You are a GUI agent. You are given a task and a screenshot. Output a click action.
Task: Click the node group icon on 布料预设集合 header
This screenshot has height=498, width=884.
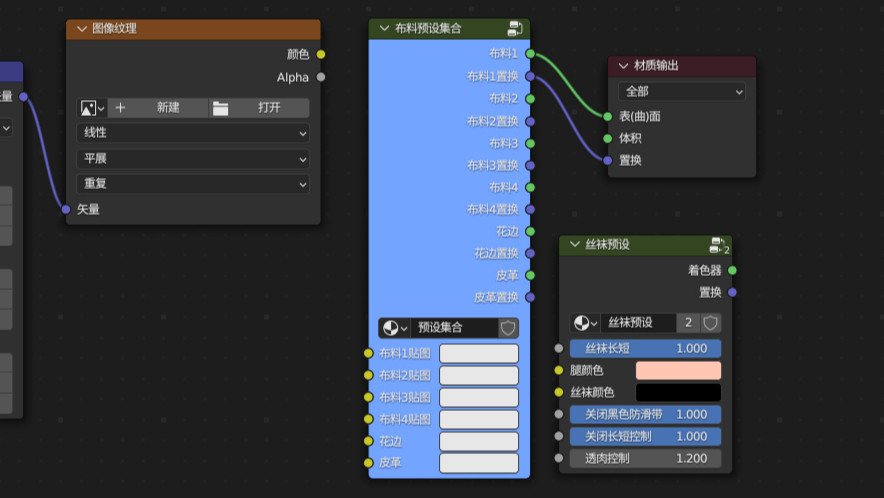coord(515,29)
